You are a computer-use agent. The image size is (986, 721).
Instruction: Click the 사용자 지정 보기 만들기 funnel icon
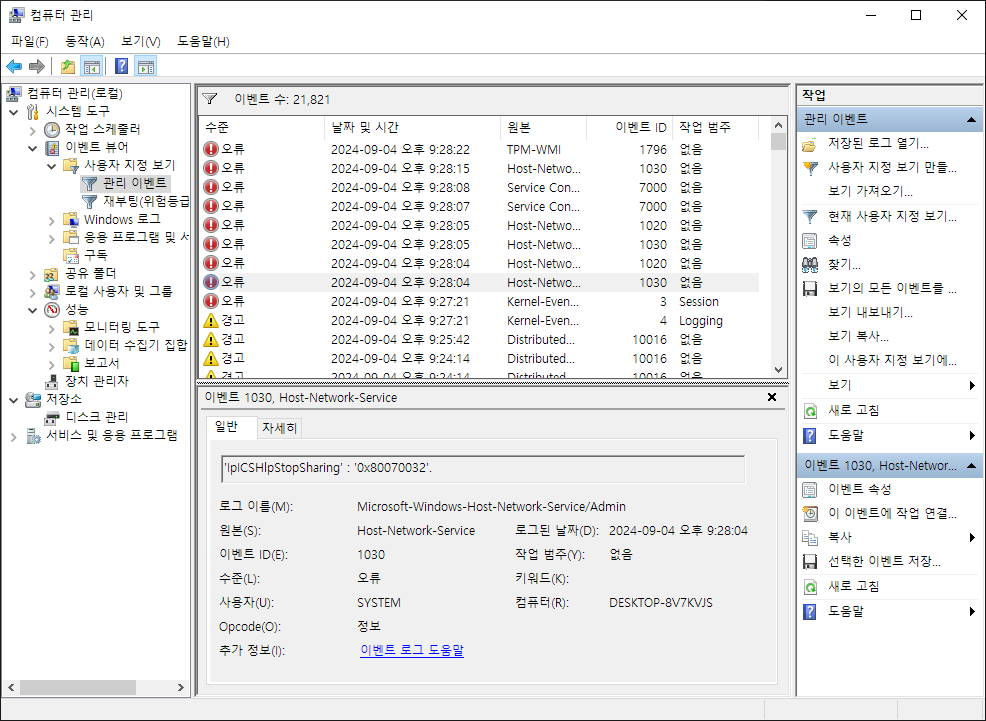point(810,168)
